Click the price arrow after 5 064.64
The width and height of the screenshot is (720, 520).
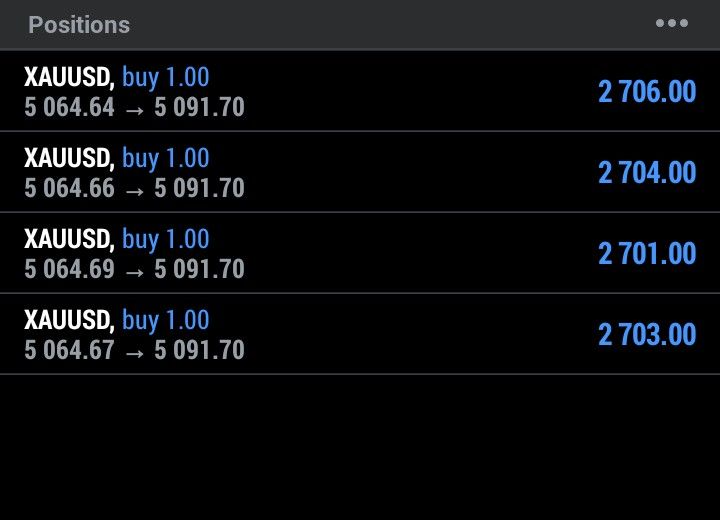(134, 108)
